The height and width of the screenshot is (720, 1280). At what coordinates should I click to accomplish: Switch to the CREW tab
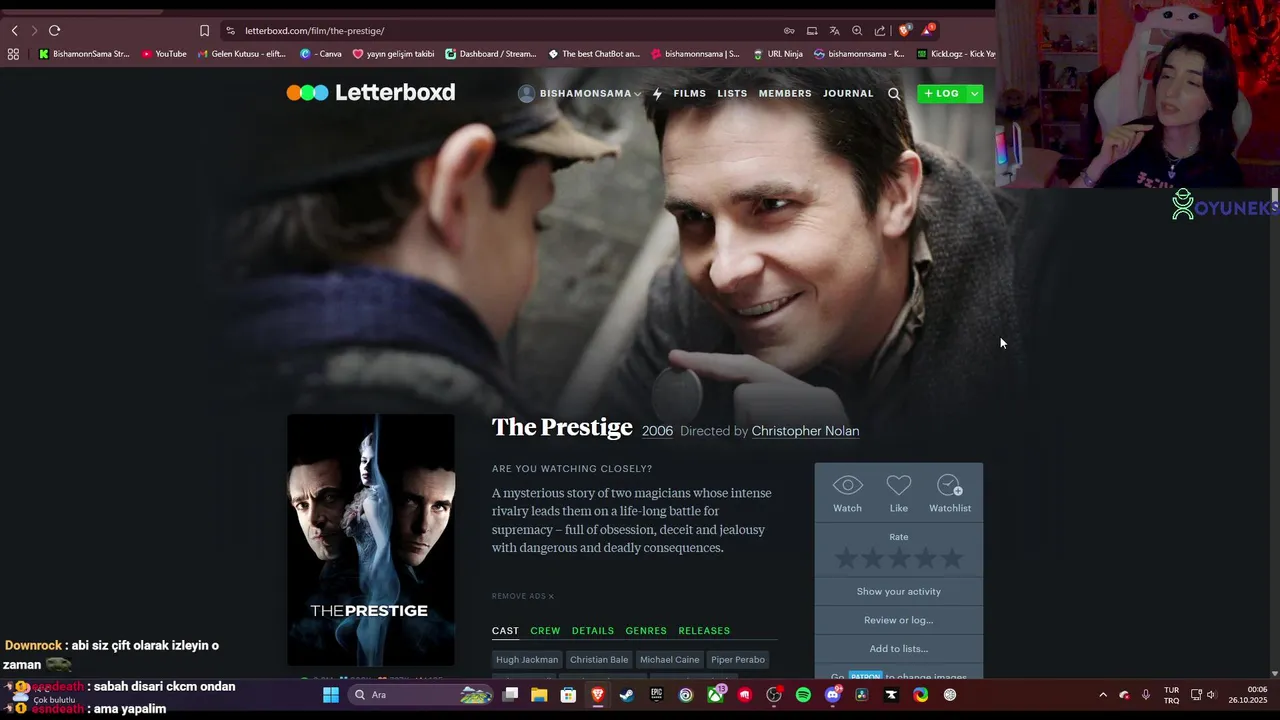(x=545, y=631)
